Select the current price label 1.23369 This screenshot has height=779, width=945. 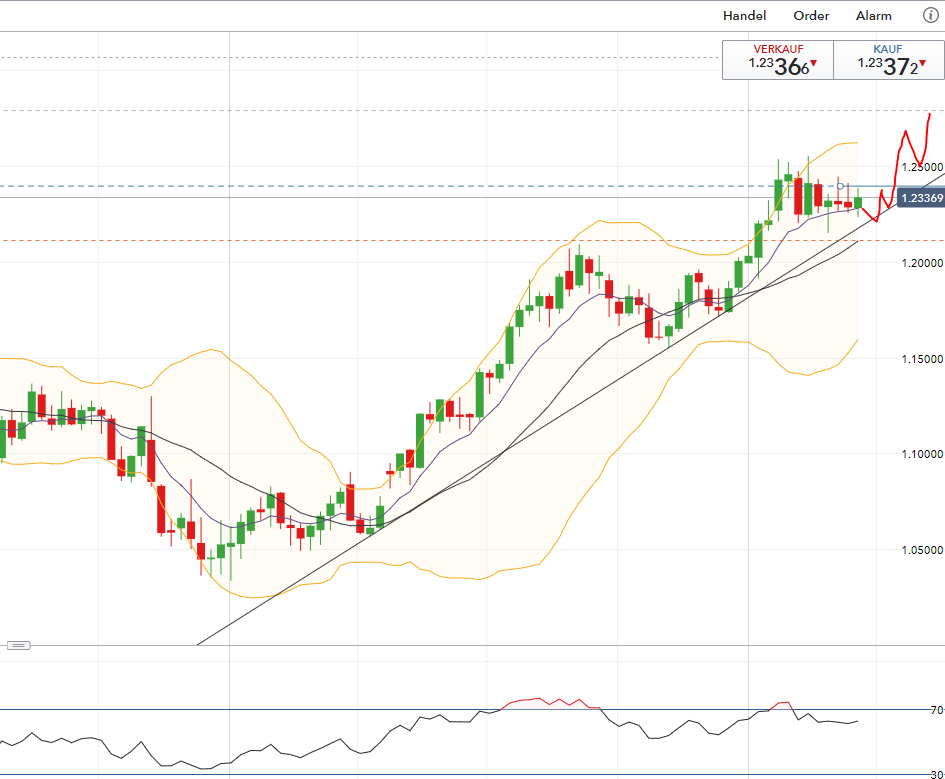(921, 198)
